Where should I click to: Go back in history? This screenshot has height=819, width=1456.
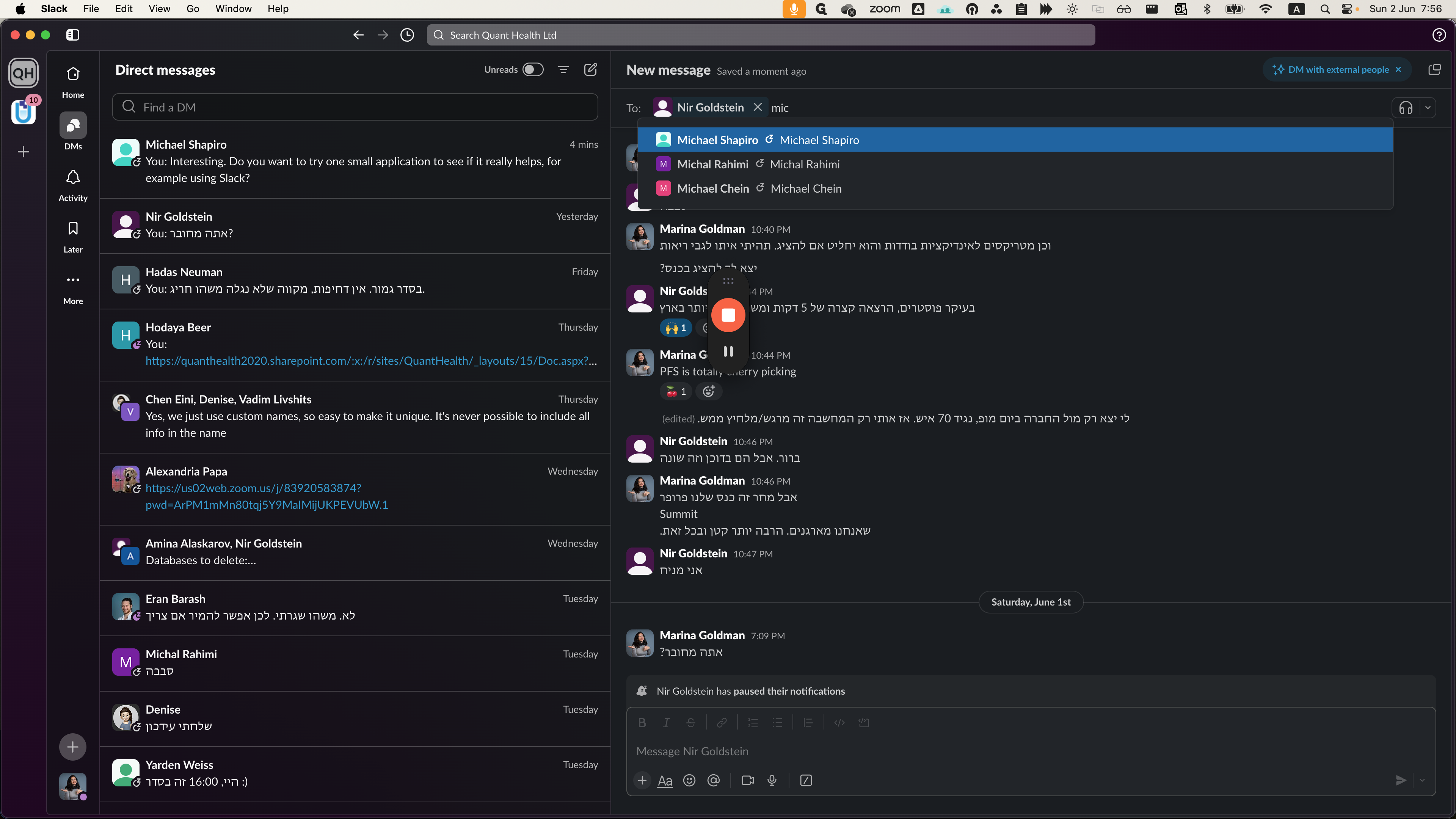(358, 35)
